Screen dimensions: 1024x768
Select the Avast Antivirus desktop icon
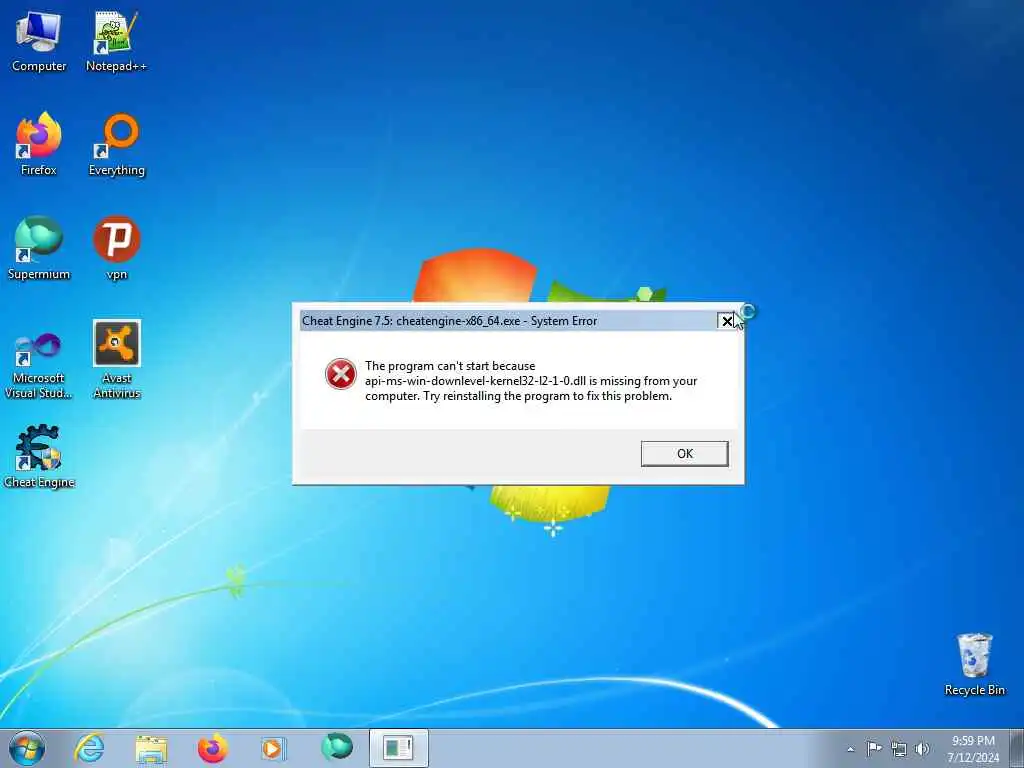tap(116, 359)
